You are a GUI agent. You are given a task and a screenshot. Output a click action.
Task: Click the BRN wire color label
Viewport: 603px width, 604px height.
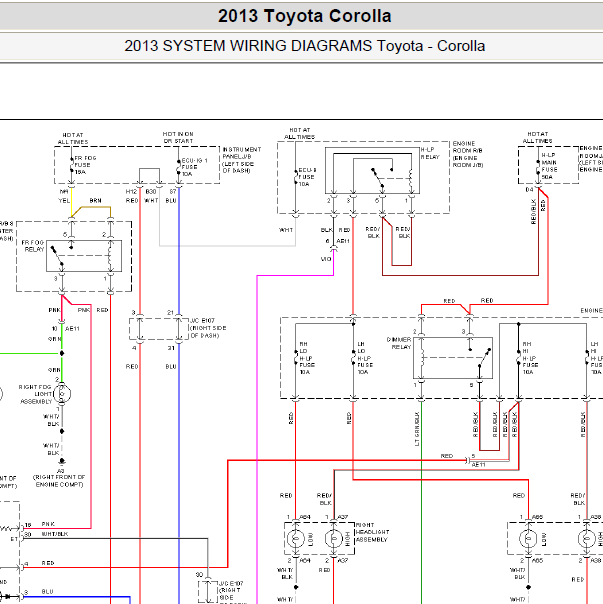pos(95,201)
